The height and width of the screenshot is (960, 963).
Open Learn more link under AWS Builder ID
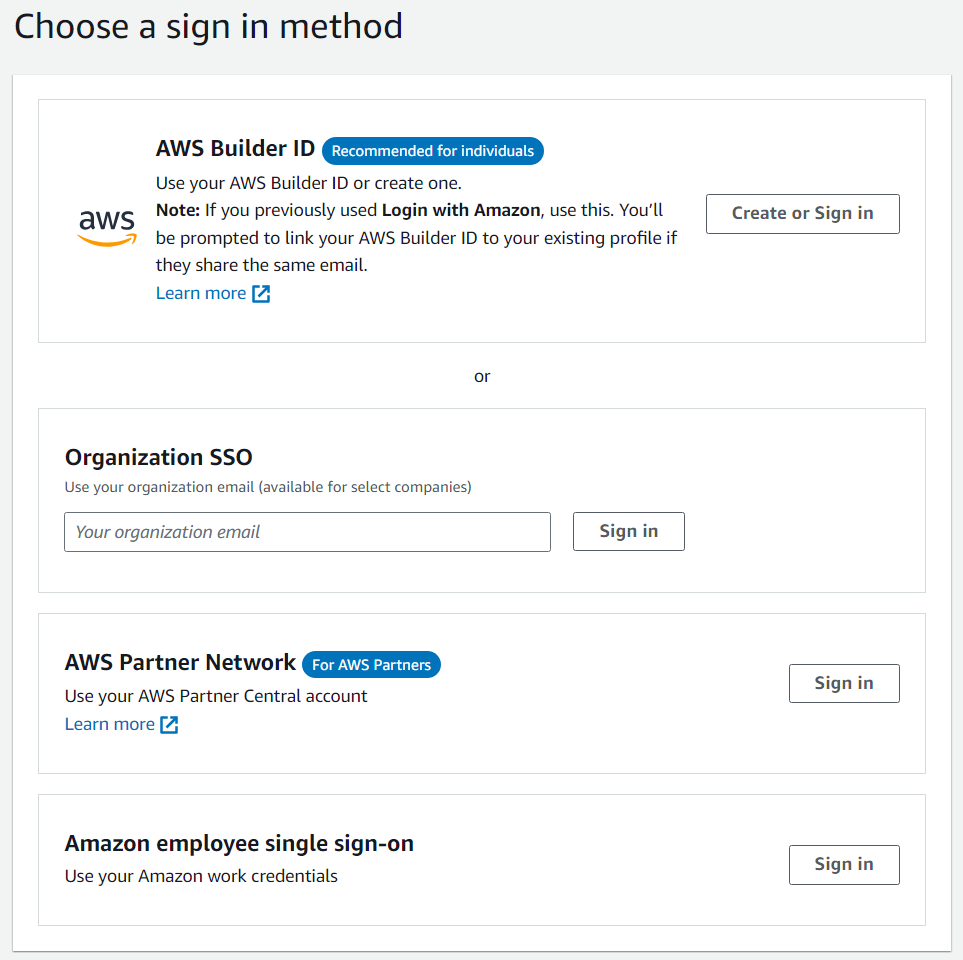(201, 293)
